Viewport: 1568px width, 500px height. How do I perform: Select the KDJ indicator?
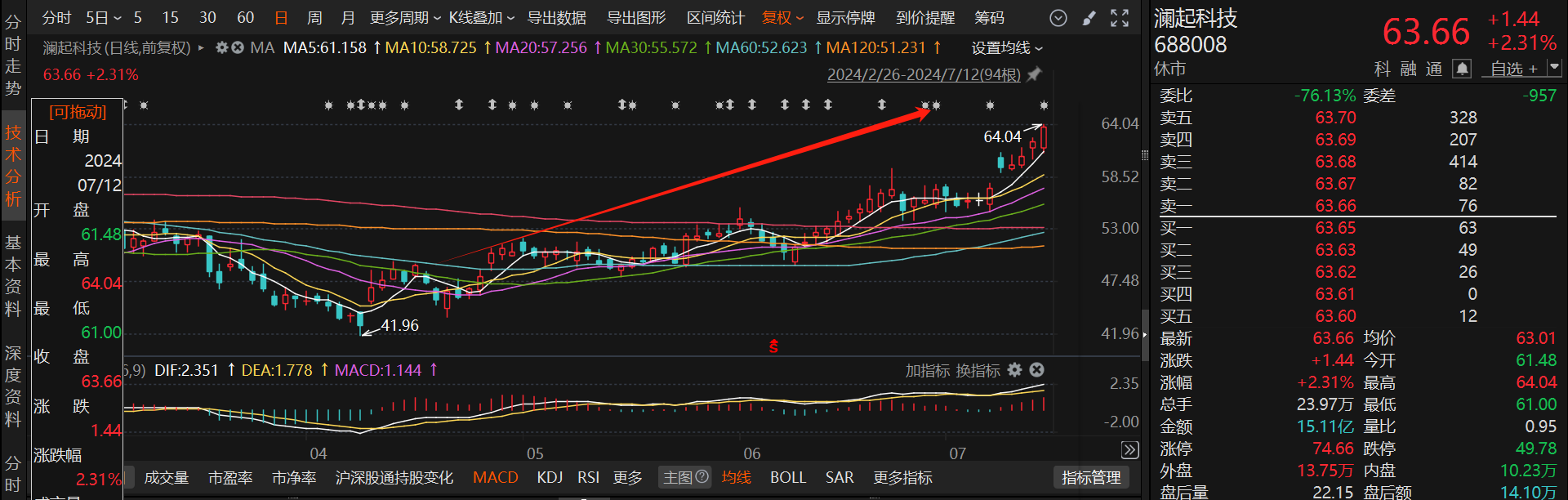[x=550, y=477]
